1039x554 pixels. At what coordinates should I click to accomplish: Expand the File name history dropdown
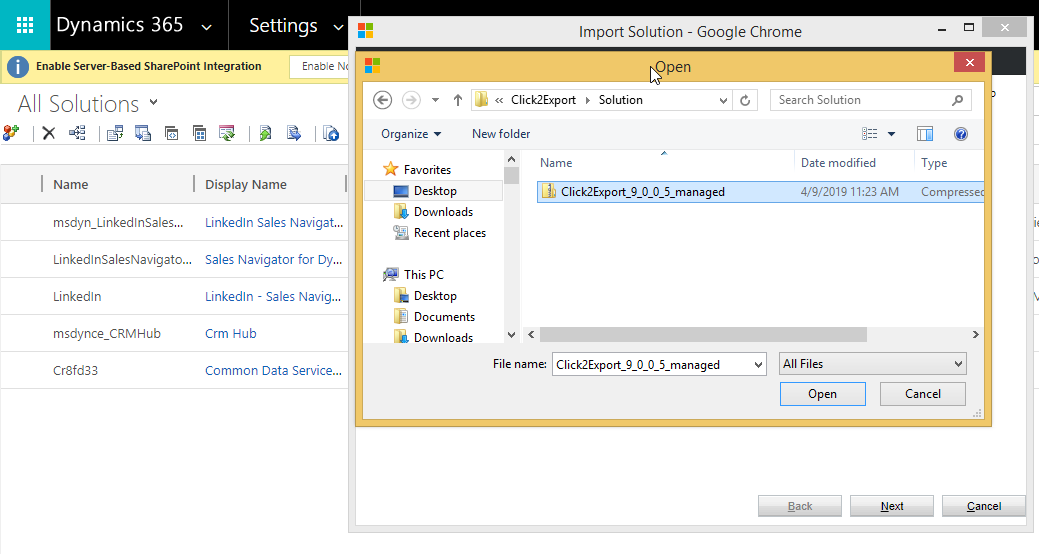pos(758,364)
